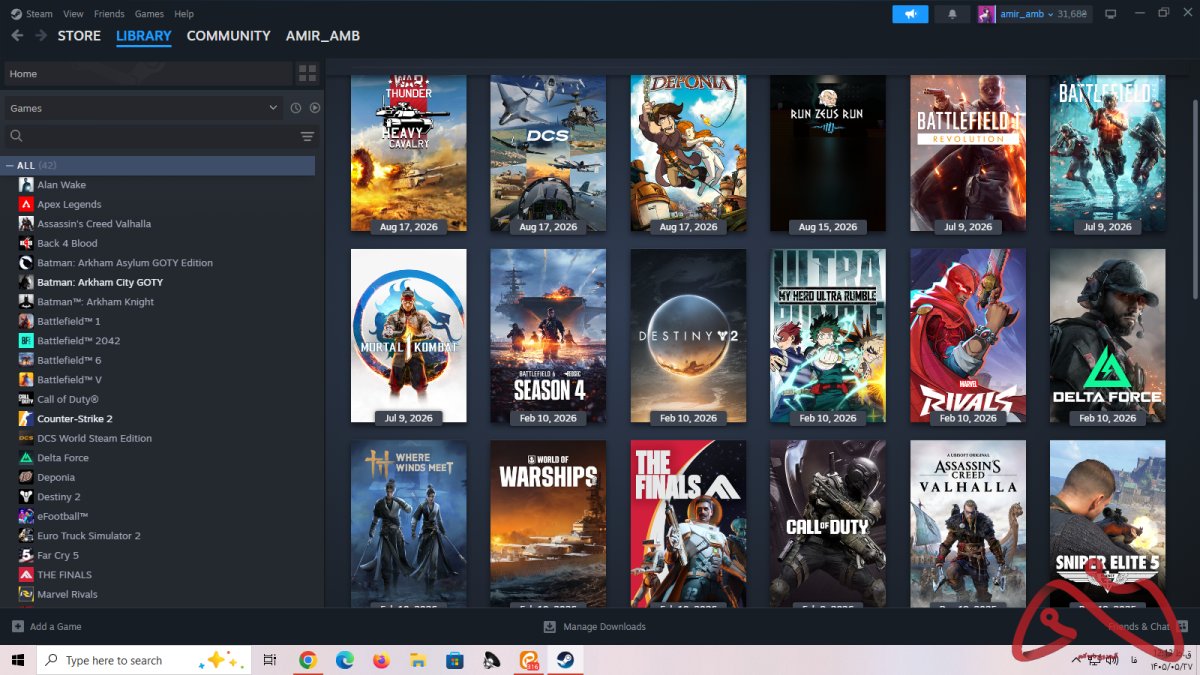The image size is (1200, 675).
Task: Open the Destiny 2 cover art
Action: pyautogui.click(x=688, y=336)
